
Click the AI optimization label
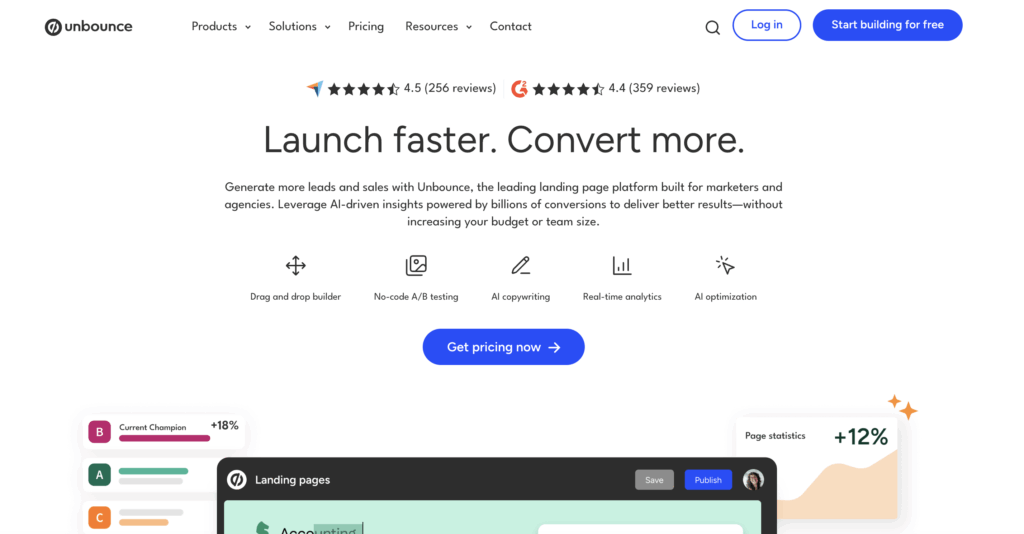click(x=726, y=296)
